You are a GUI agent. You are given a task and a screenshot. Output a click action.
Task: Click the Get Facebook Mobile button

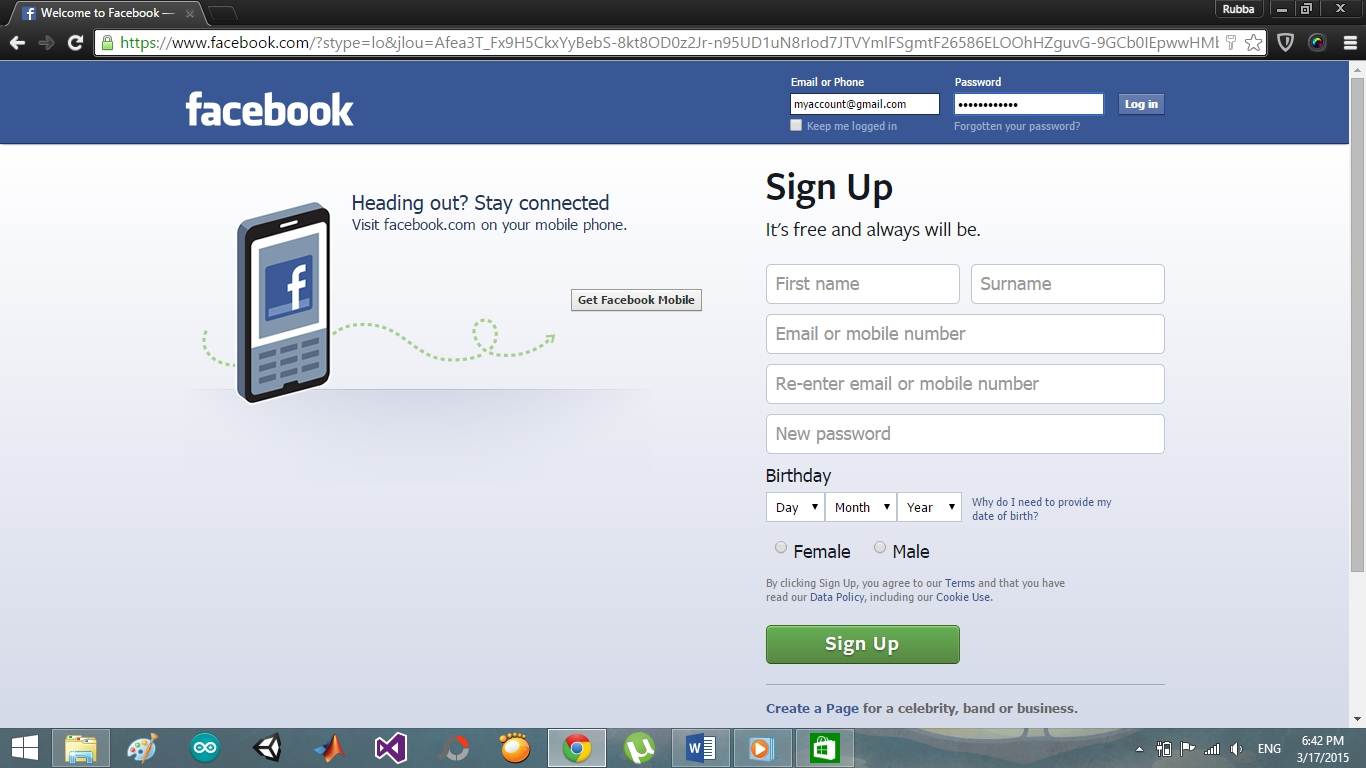coord(636,300)
